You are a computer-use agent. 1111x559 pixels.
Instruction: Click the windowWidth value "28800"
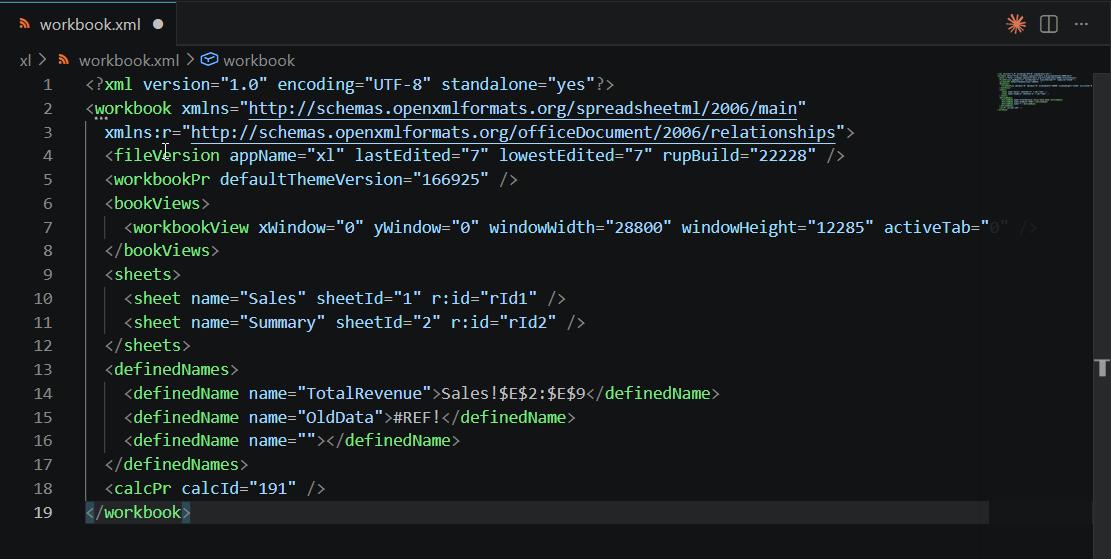(x=638, y=227)
